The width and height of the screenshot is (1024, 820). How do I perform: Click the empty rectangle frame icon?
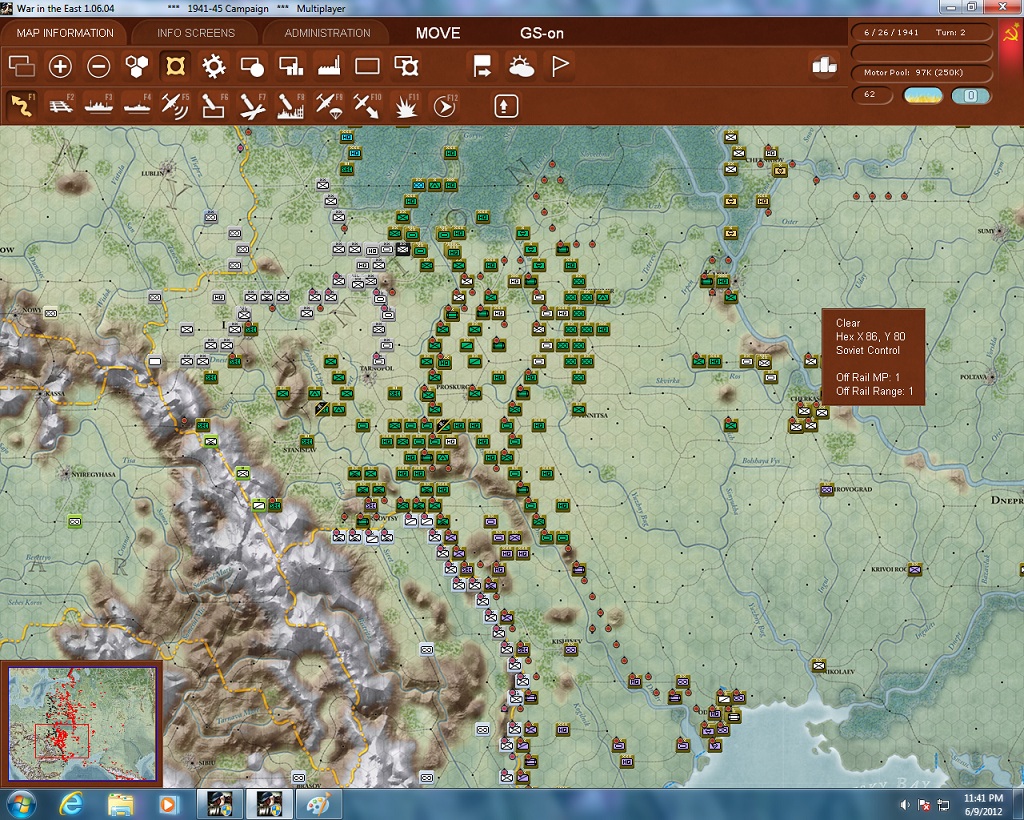pyautogui.click(x=367, y=66)
